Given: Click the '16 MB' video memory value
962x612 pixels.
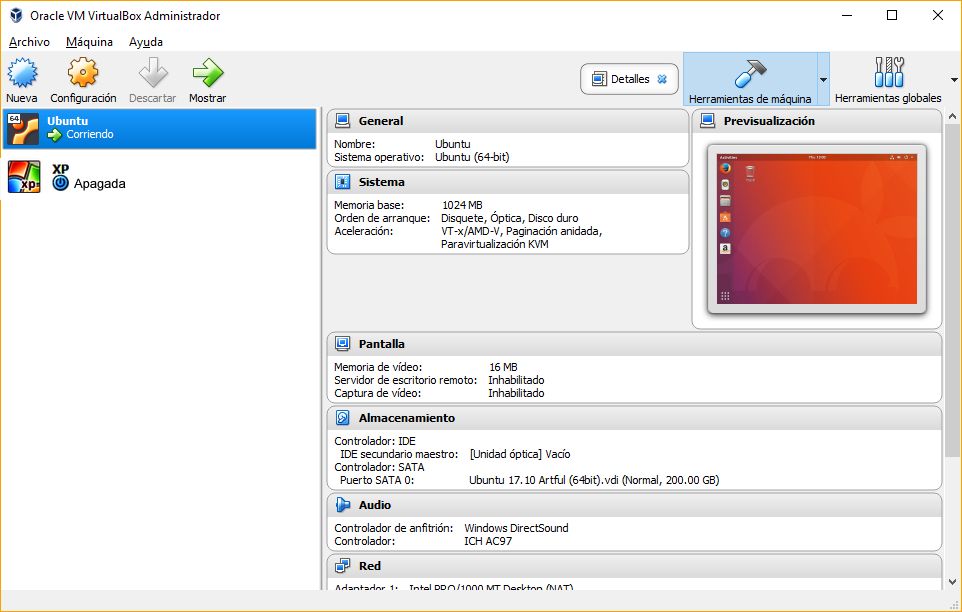Looking at the screenshot, I should tap(503, 367).
